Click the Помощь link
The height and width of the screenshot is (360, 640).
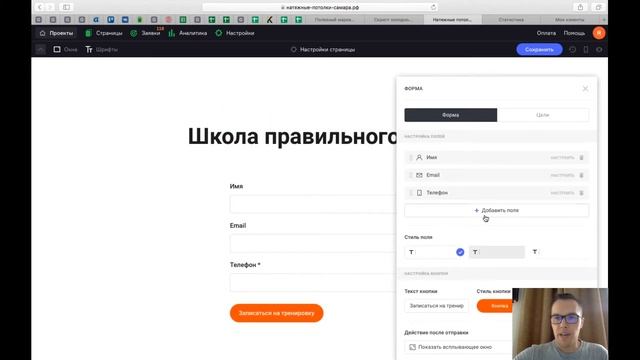point(574,33)
